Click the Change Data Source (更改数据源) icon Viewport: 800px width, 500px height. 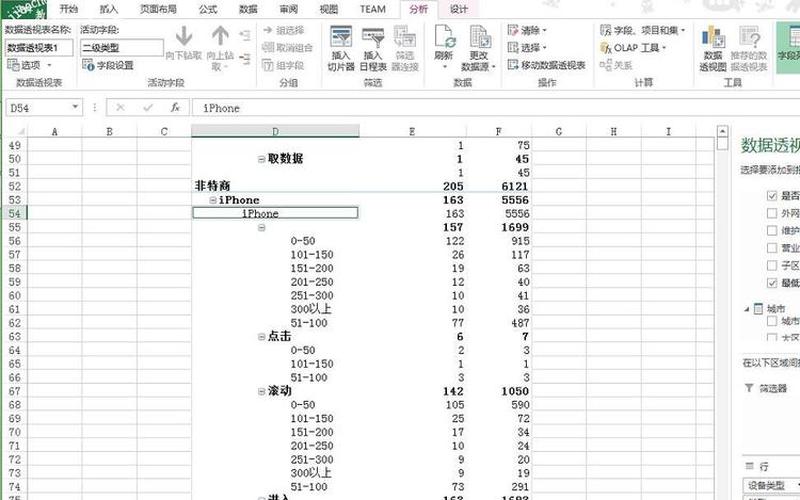pyautogui.click(x=479, y=37)
